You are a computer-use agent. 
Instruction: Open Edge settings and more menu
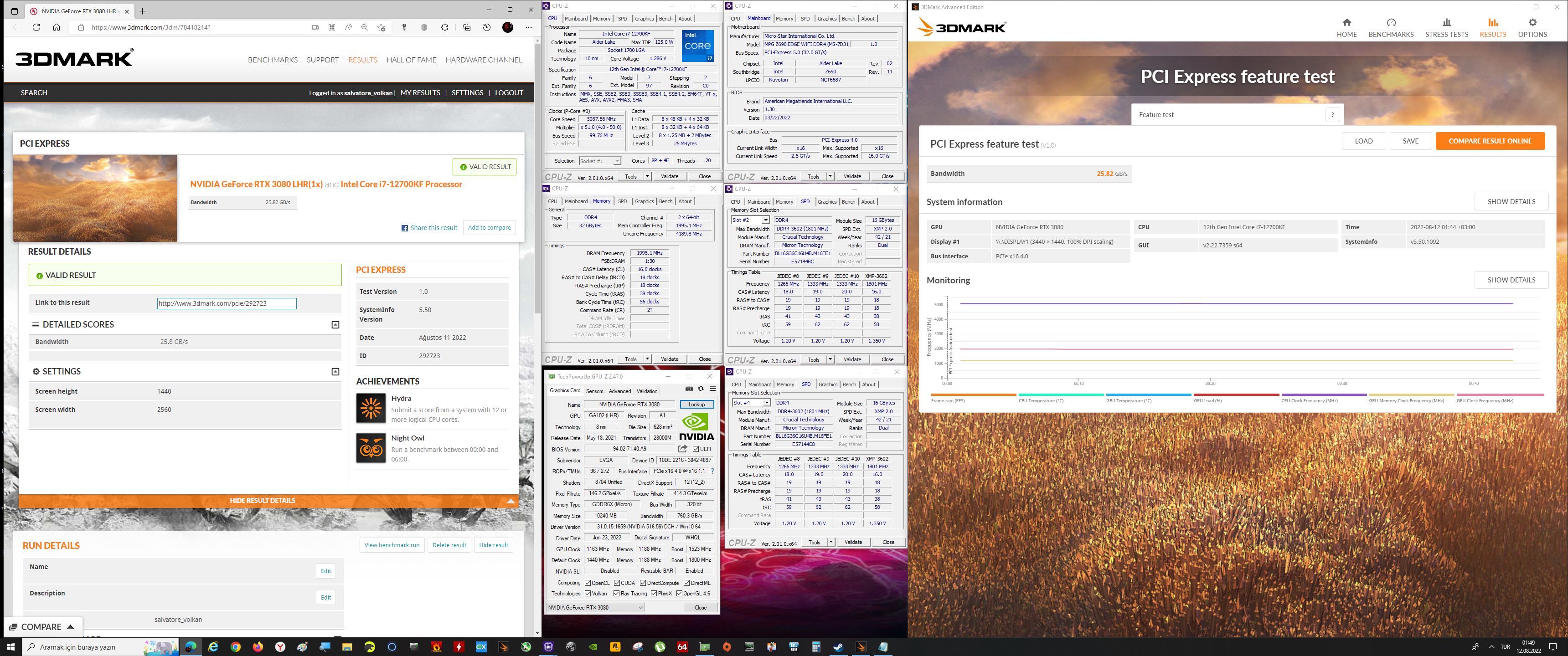point(528,27)
